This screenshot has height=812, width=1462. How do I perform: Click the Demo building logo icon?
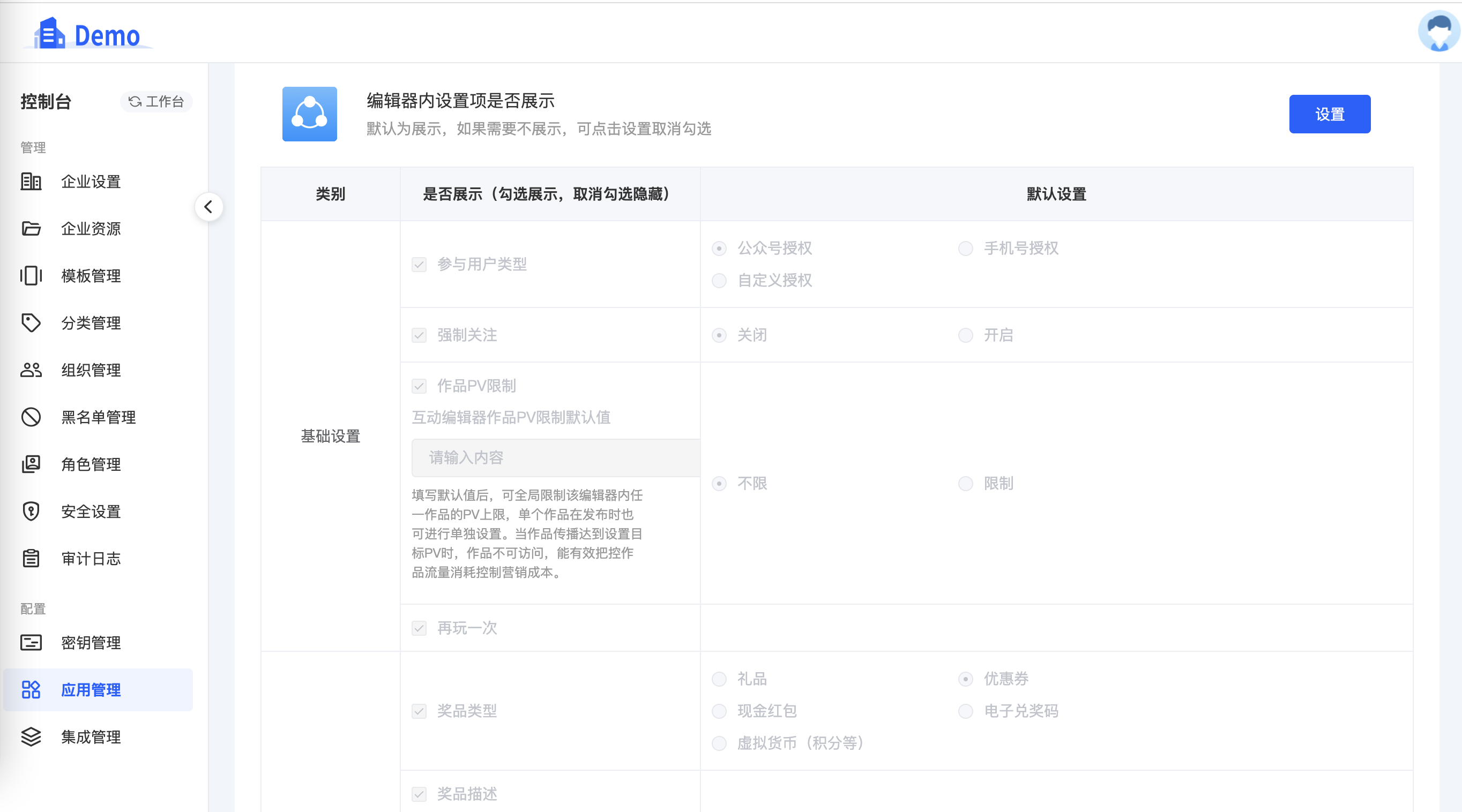point(49,33)
